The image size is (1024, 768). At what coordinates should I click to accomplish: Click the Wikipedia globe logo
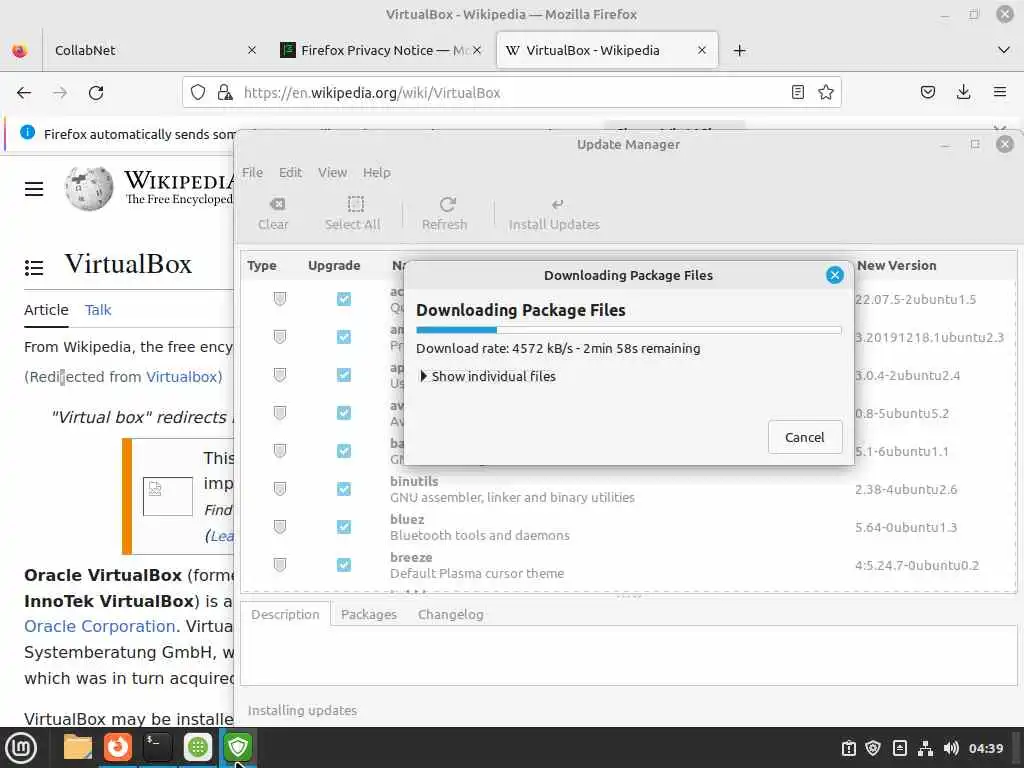tap(89, 188)
